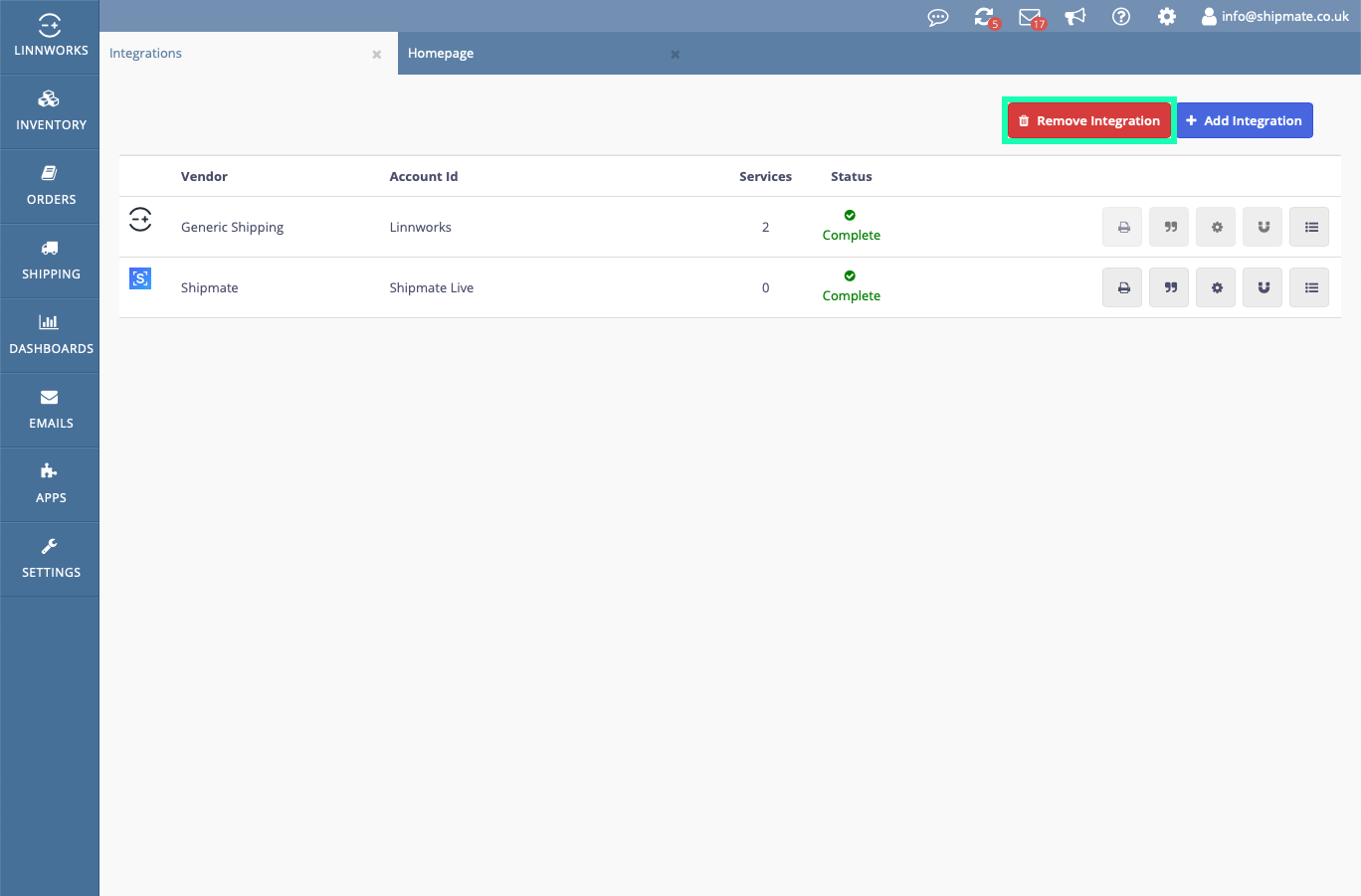Click services count 0 for Shipmate
This screenshot has height=896, width=1361.
click(765, 287)
